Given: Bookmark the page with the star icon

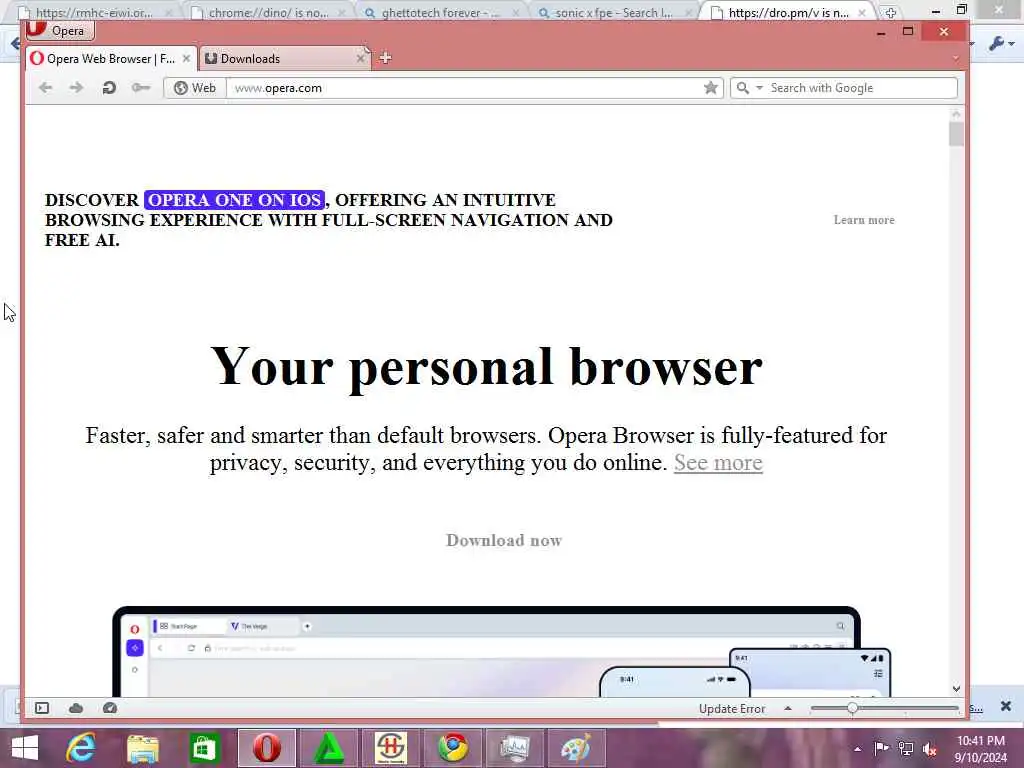Looking at the screenshot, I should (x=711, y=88).
